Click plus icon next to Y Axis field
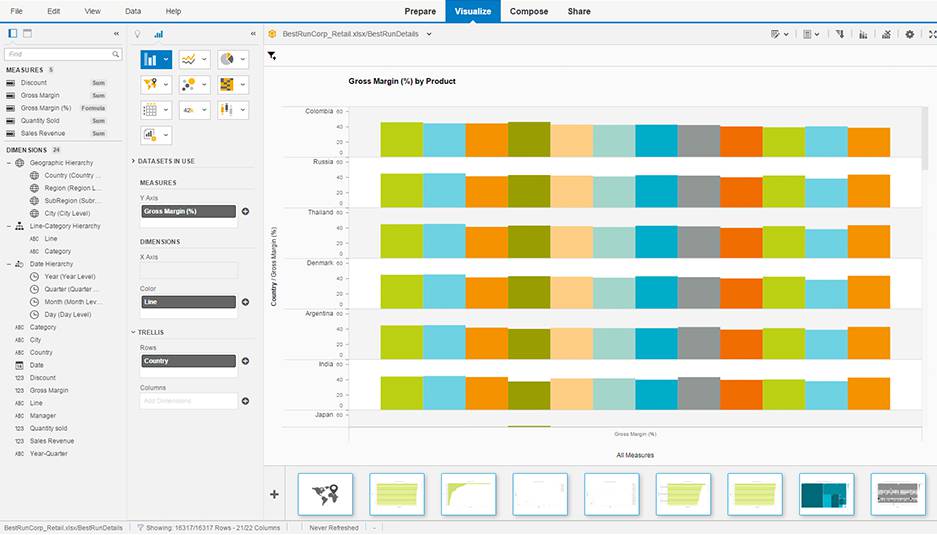This screenshot has width=937, height=535. coord(245,212)
